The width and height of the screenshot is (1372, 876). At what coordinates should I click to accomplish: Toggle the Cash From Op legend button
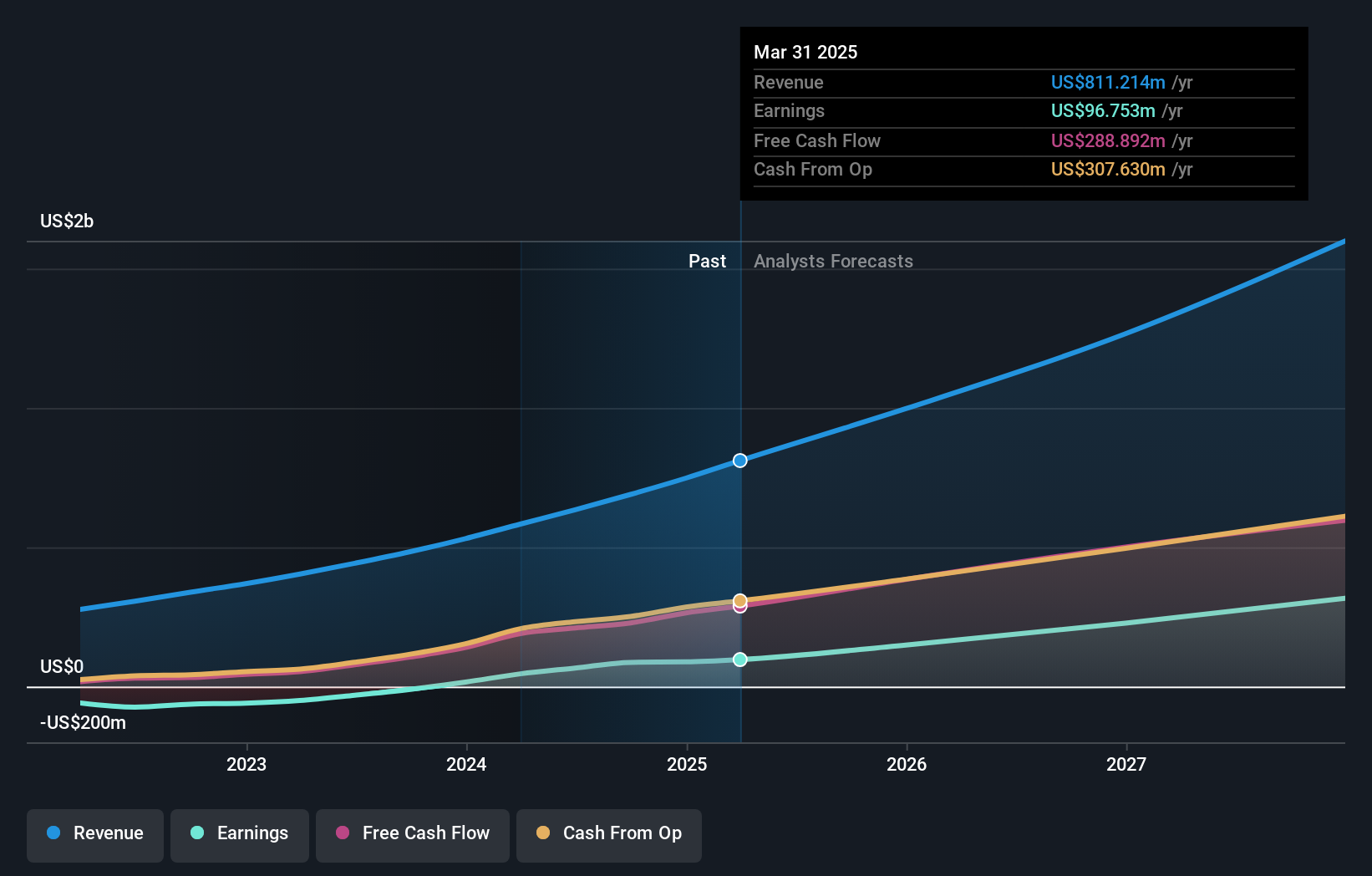point(609,835)
